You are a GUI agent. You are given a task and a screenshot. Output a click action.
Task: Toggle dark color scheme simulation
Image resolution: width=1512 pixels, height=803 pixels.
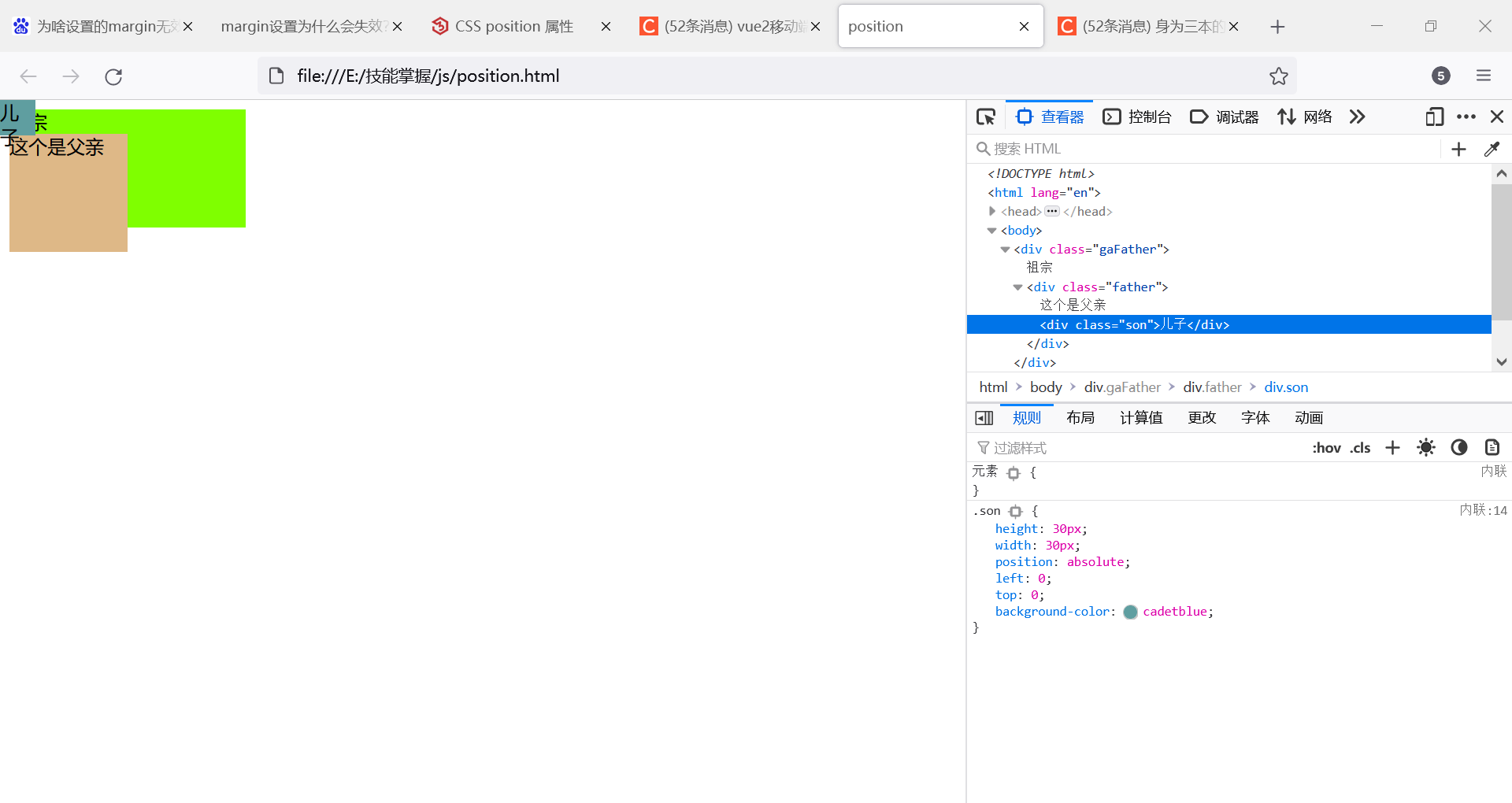(x=1458, y=447)
